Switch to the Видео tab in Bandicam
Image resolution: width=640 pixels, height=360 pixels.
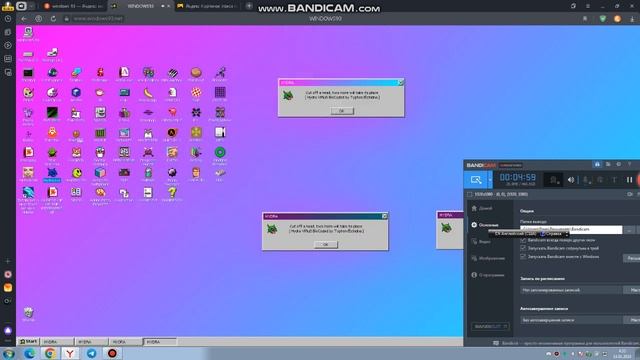(481, 242)
